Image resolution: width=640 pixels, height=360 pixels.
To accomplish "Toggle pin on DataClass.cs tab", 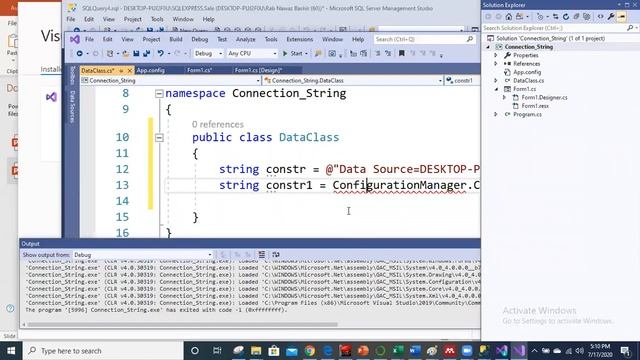I will [121, 71].
